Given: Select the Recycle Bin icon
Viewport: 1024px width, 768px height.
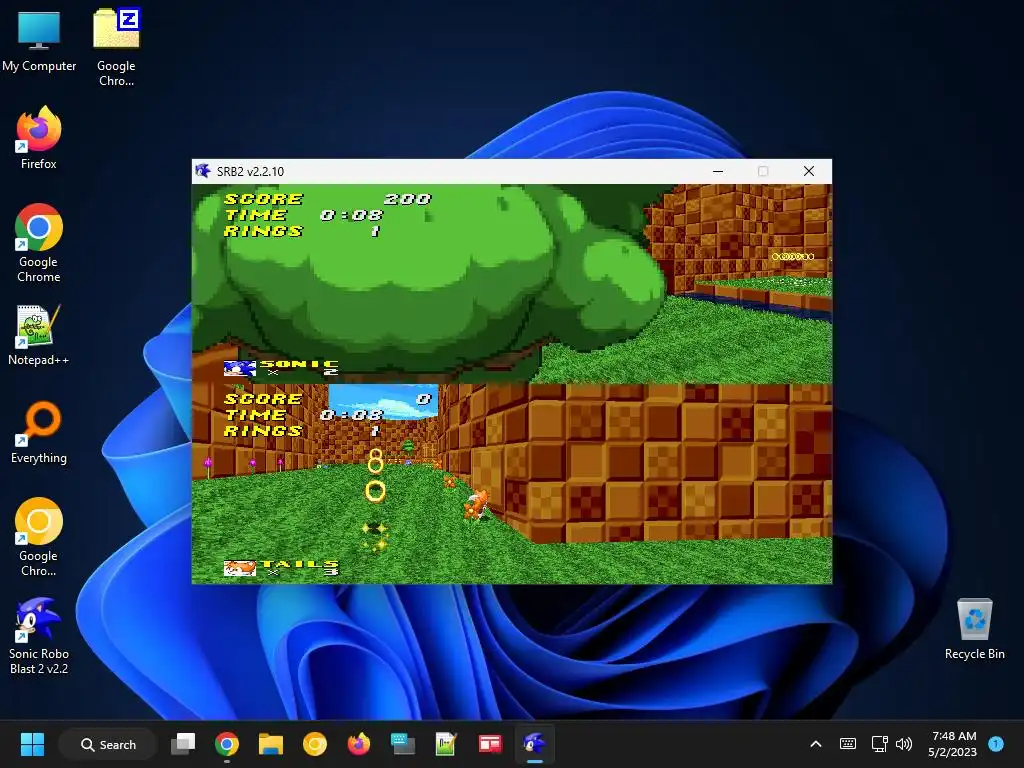Looking at the screenshot, I should 974,630.
